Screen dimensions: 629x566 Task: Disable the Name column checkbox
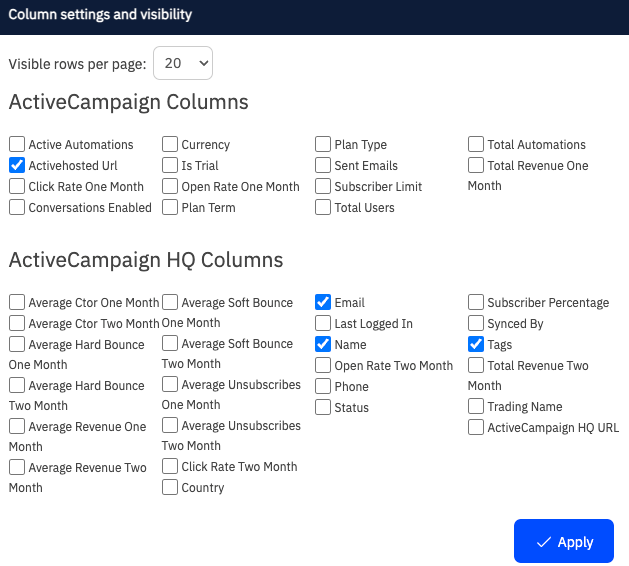pyautogui.click(x=323, y=344)
